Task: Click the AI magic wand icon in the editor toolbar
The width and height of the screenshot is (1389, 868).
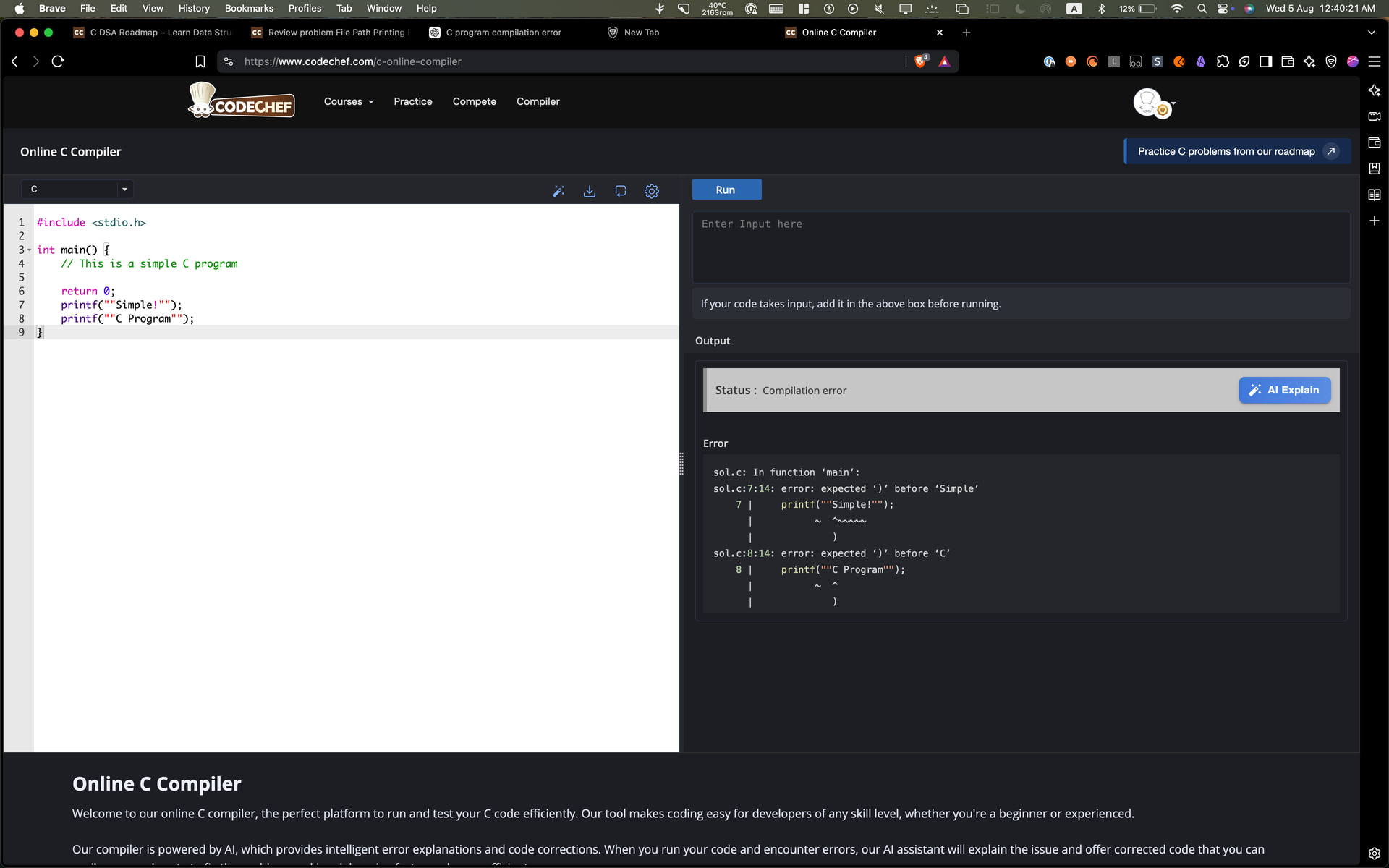Action: [x=558, y=191]
